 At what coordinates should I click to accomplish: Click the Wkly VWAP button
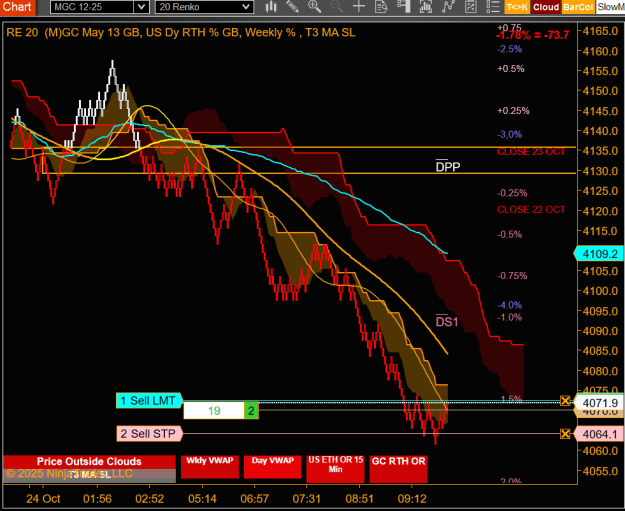[210, 466]
